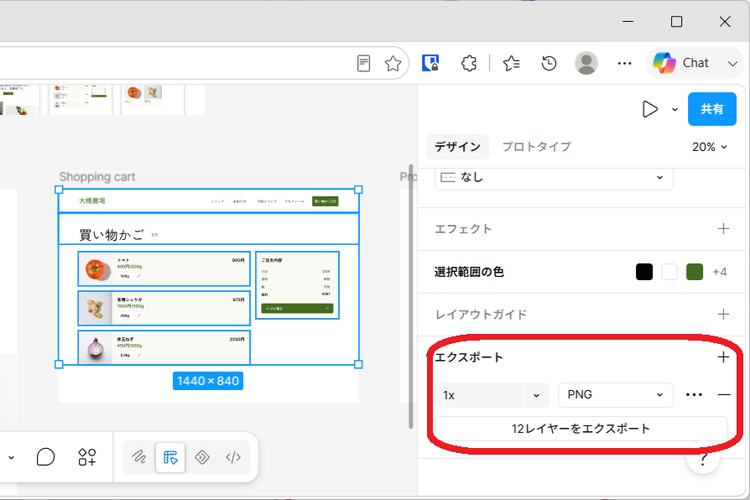Open the actions shapes-plus tool
750x500 pixels.
coord(87,457)
